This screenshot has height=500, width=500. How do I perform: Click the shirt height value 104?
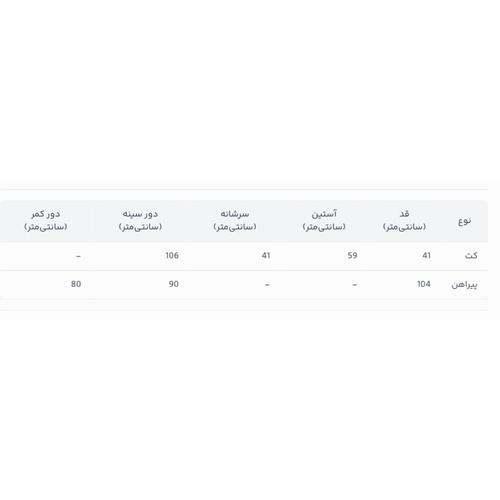424,284
